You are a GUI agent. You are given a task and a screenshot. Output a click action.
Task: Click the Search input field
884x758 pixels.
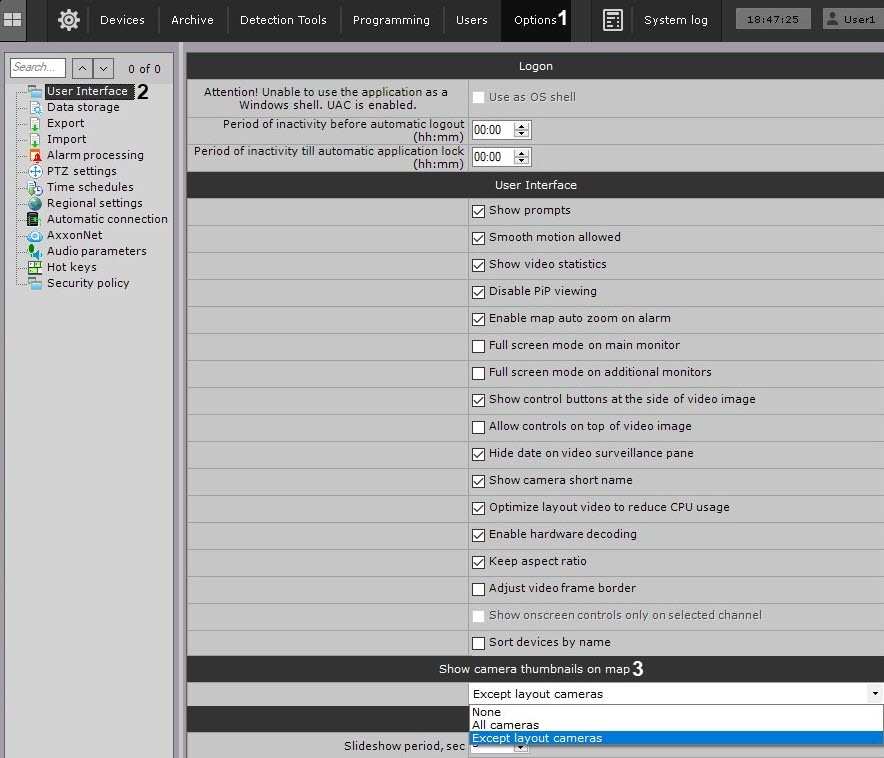[x=38, y=68]
